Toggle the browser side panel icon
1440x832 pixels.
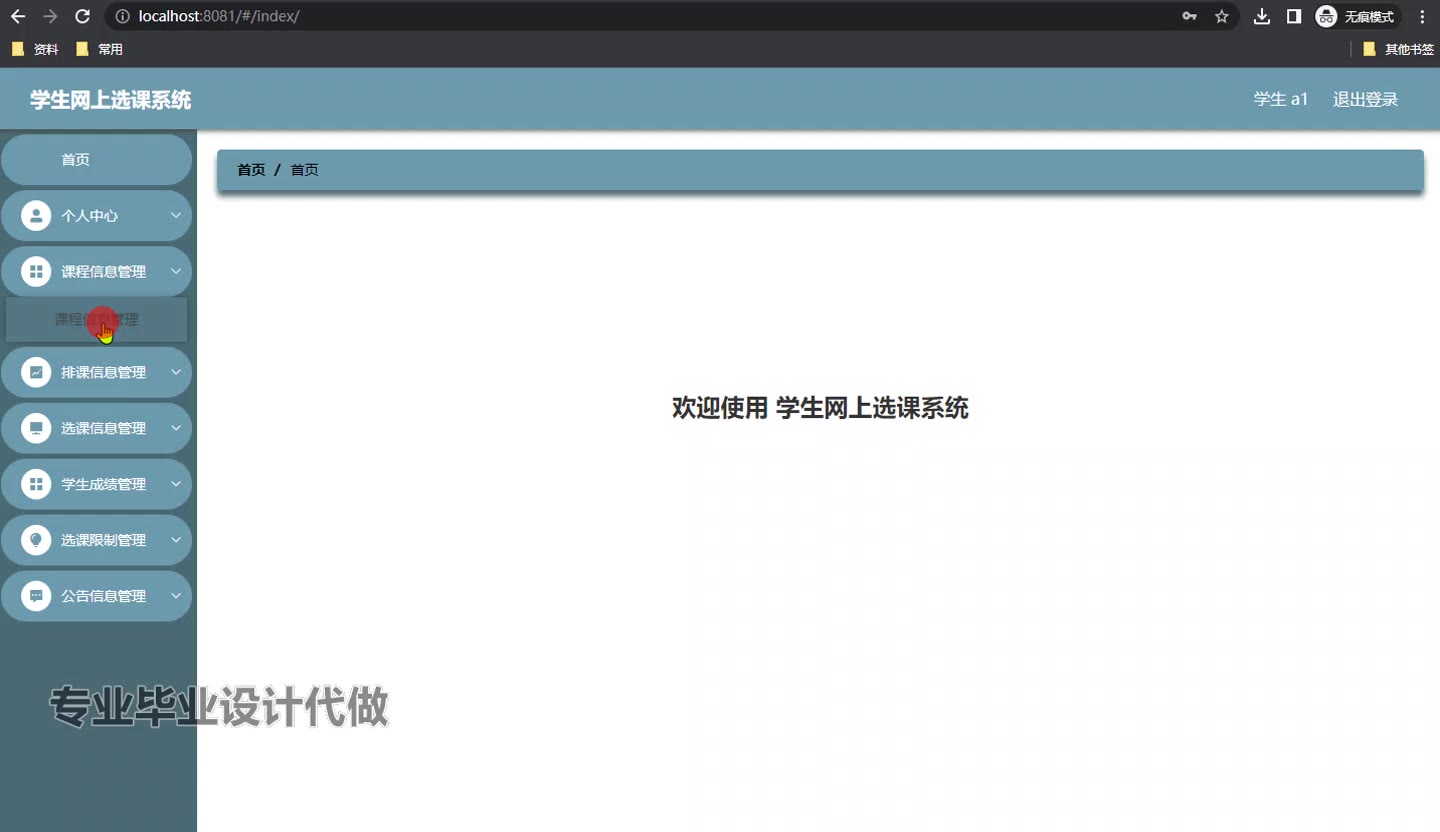pyautogui.click(x=1294, y=16)
